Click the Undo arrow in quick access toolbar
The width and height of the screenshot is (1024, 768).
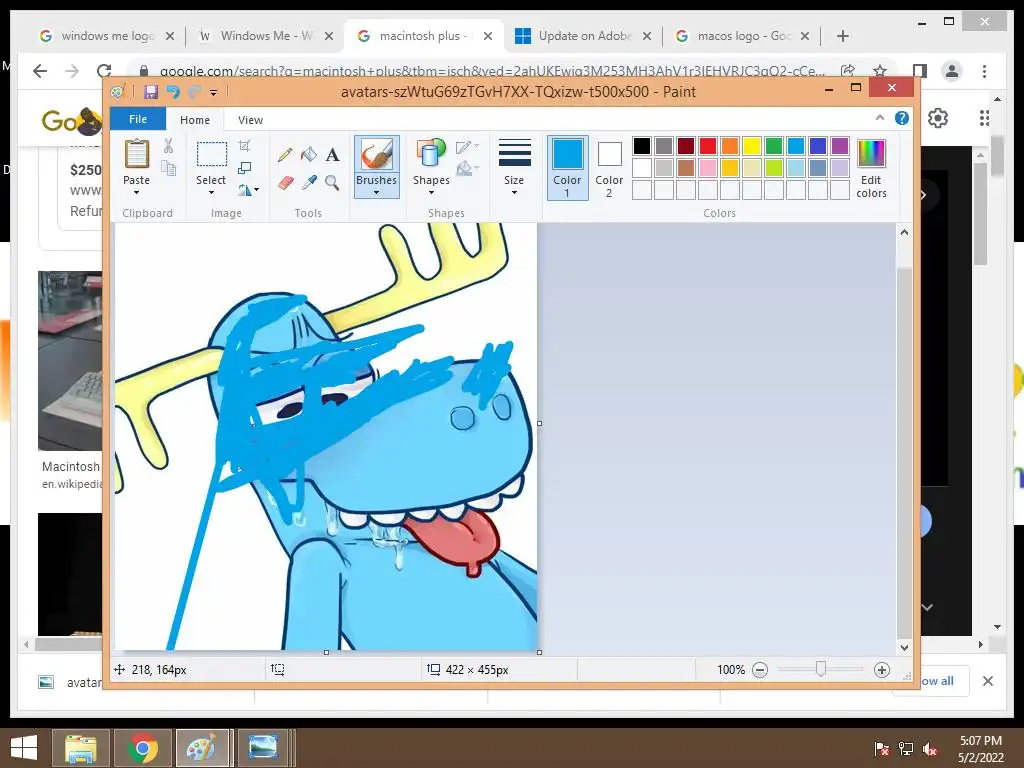point(172,92)
